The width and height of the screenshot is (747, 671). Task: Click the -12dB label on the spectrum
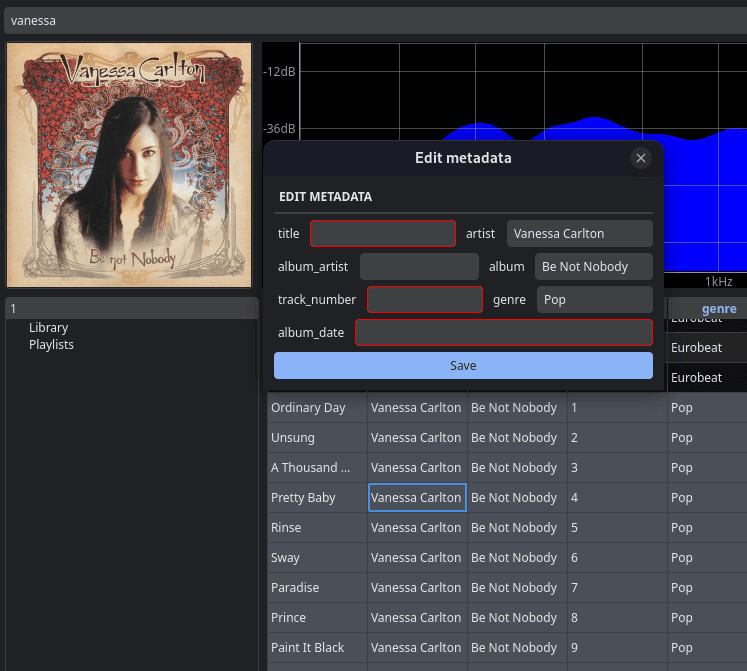[280, 71]
